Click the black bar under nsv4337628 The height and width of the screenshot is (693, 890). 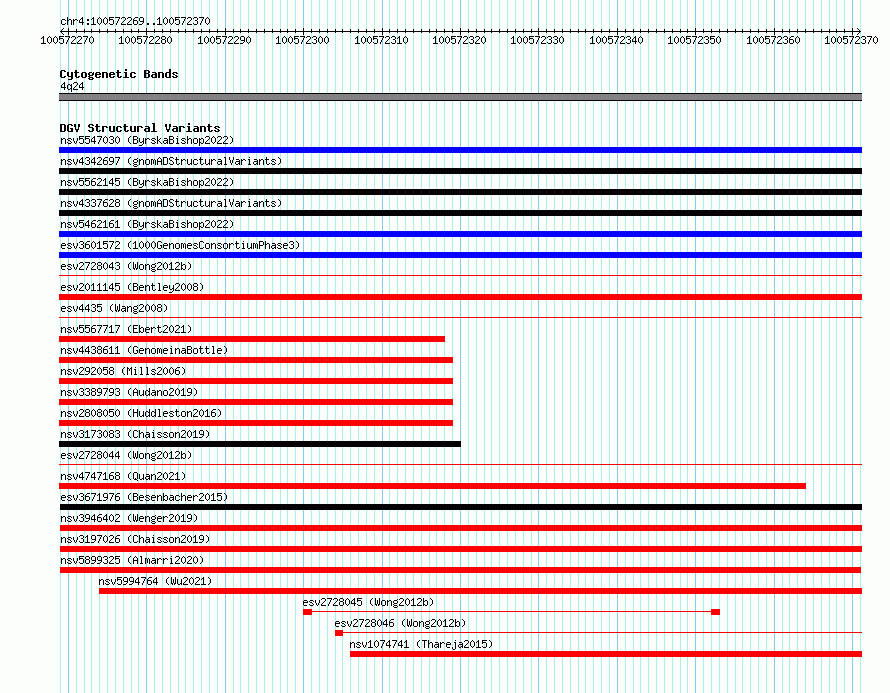pos(460,213)
